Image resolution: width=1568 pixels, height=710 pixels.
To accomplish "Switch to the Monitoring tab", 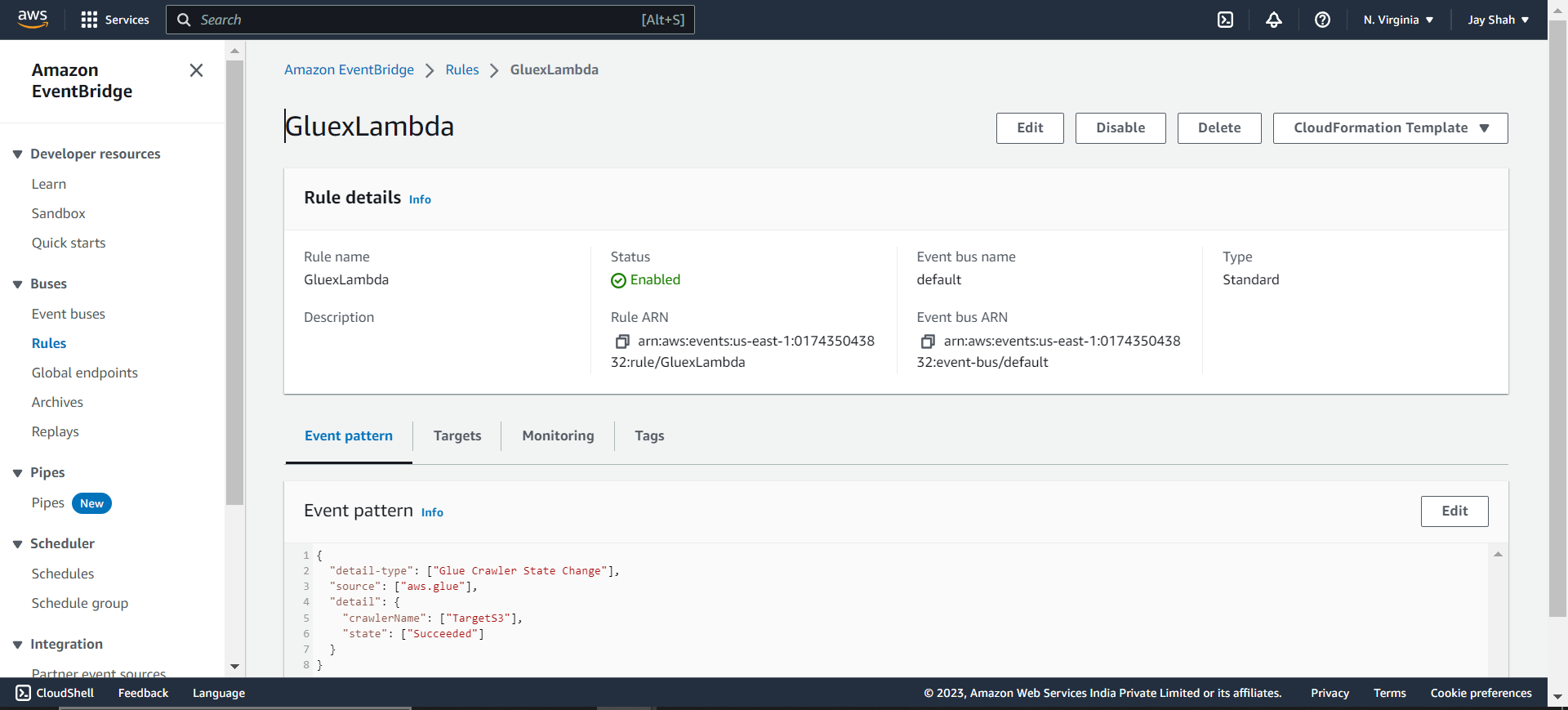I will 558,436.
